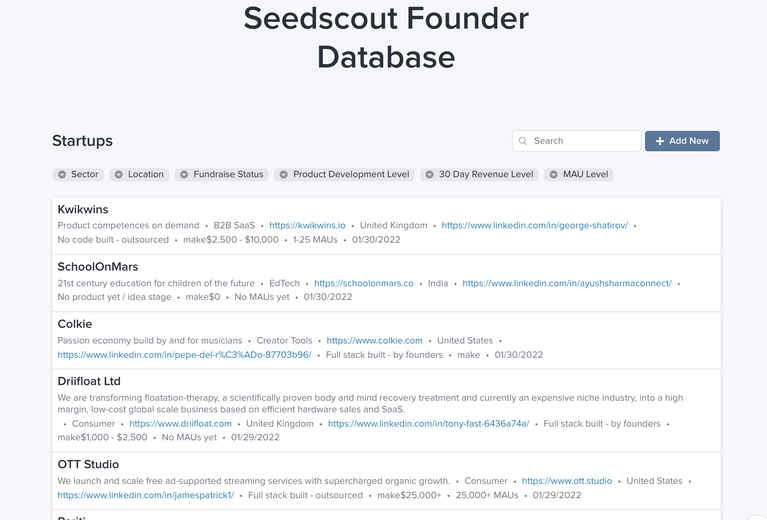Open the www.colkie.com link

(374, 340)
